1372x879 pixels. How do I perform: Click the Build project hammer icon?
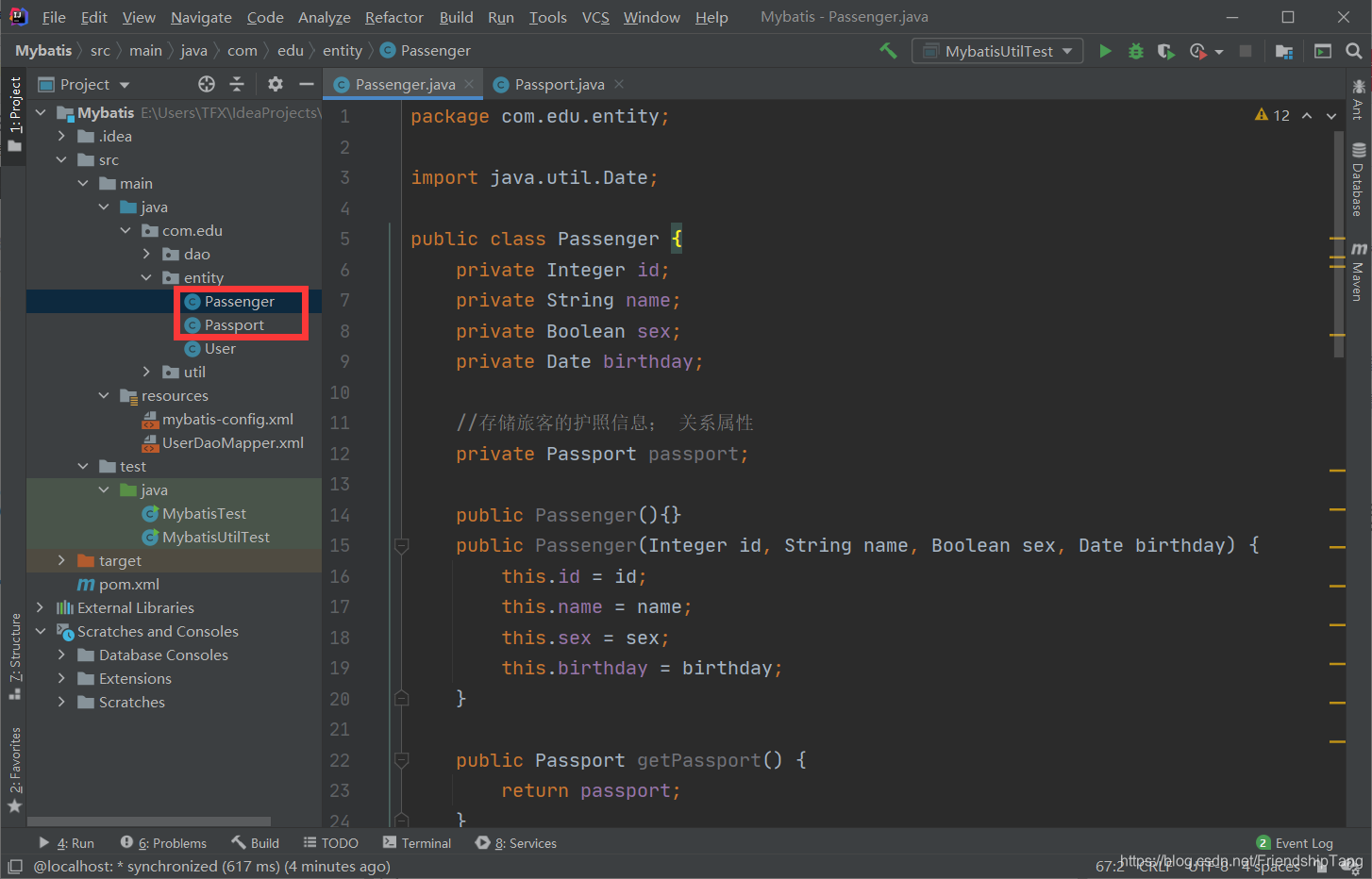(888, 51)
